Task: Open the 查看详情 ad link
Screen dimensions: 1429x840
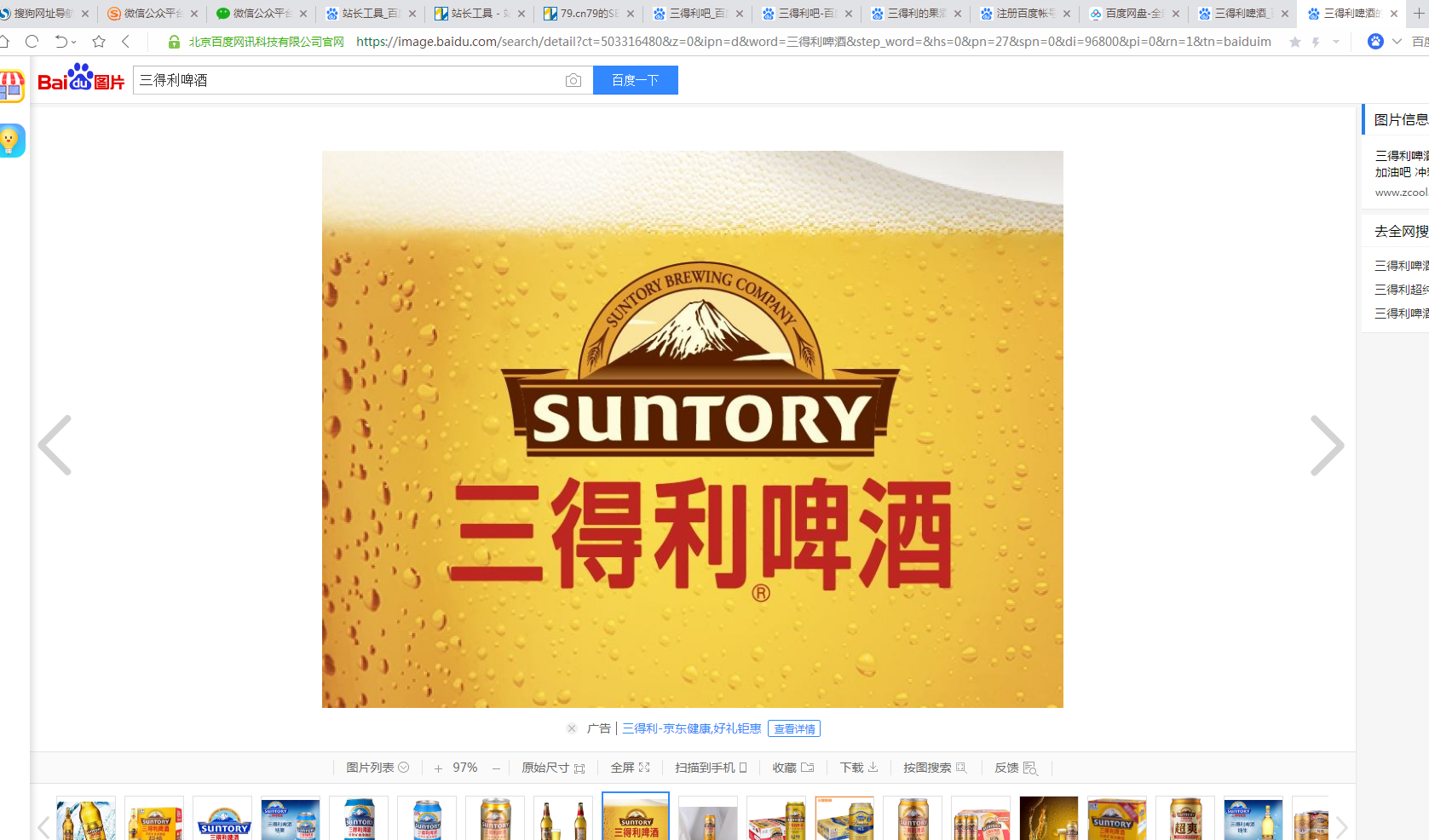Action: pos(793,729)
